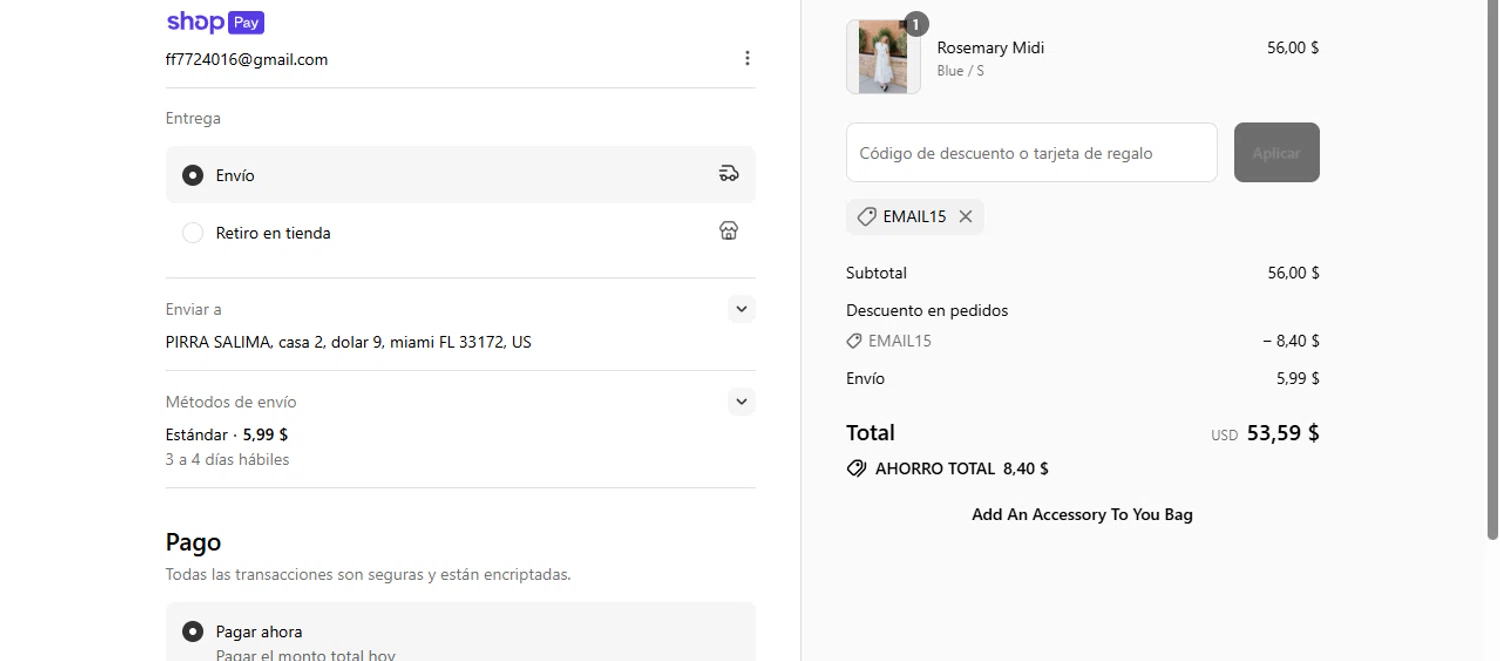This screenshot has height=661, width=1500.
Task: Click the Estándar 5,99 $ shipping method
Action: click(226, 435)
